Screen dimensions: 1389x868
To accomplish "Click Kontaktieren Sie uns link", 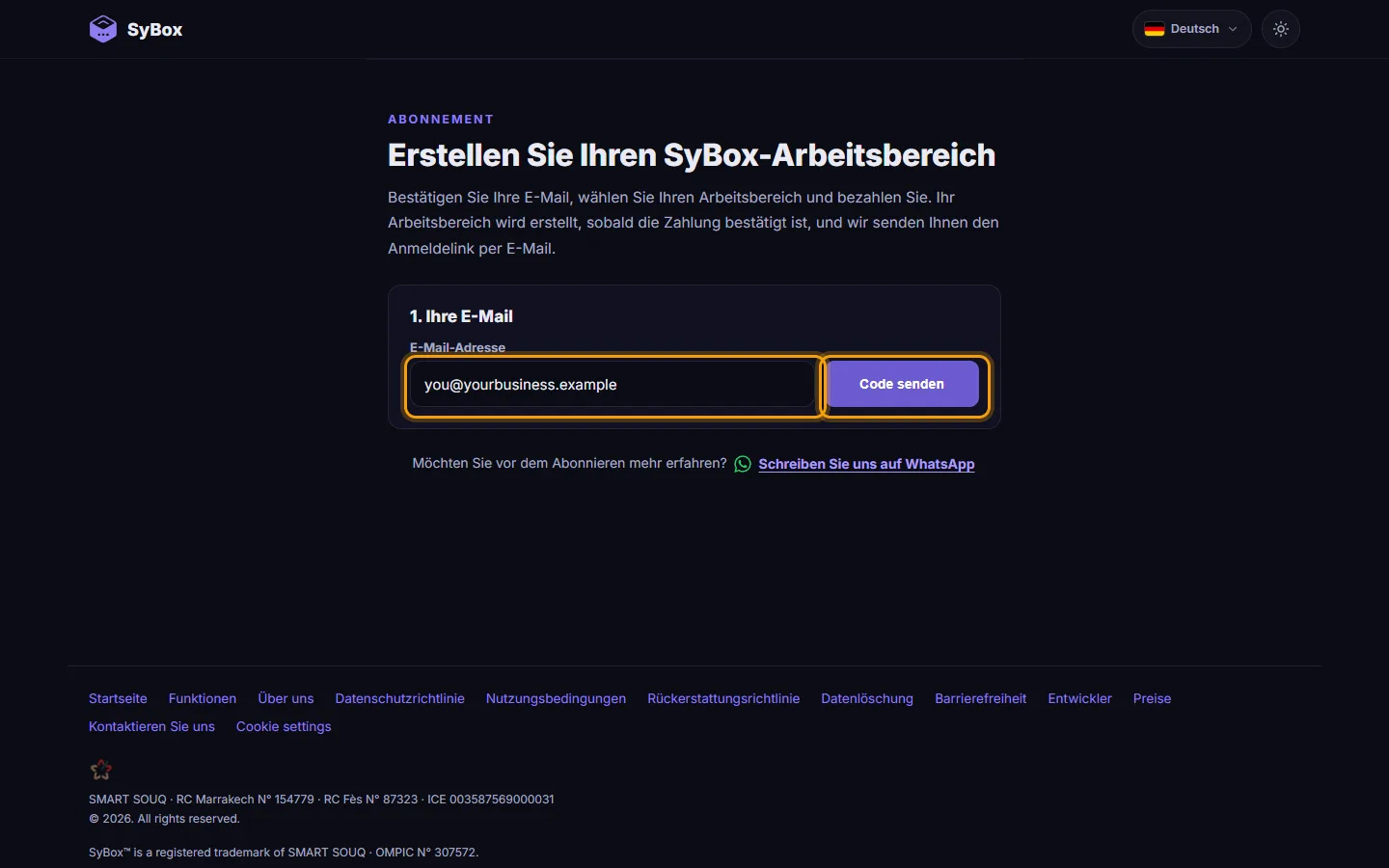I will click(x=151, y=726).
